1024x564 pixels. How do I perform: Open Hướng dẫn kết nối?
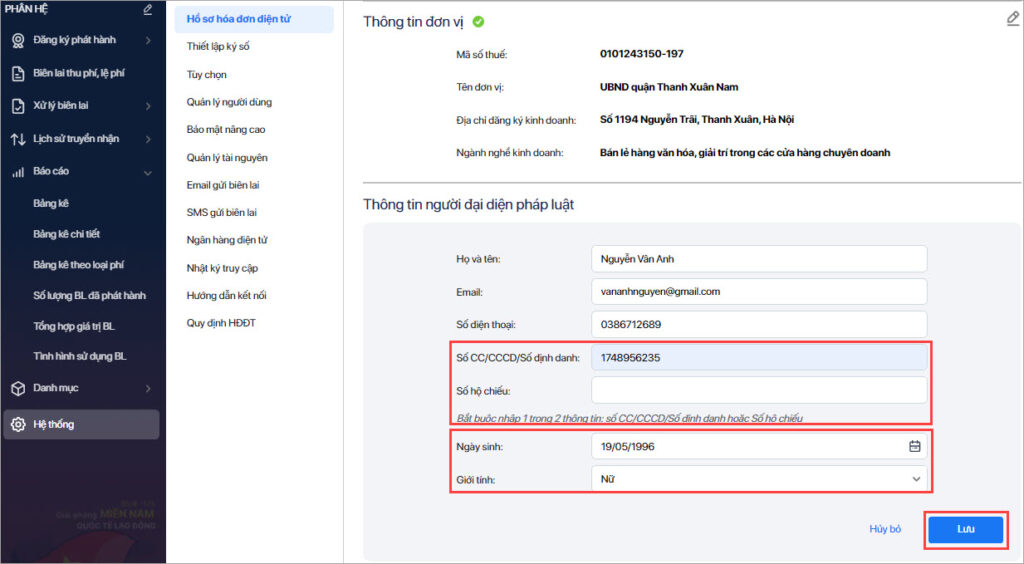[226, 295]
